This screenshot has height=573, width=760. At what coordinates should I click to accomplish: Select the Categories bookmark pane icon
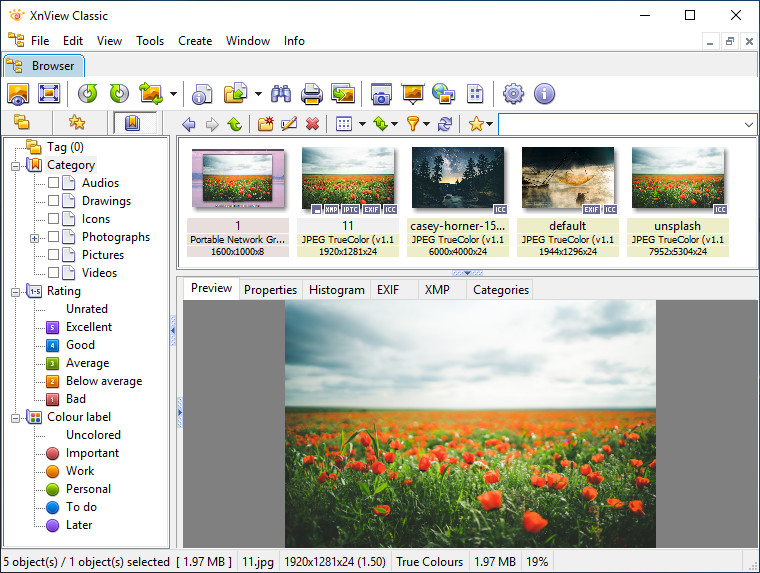(132, 123)
